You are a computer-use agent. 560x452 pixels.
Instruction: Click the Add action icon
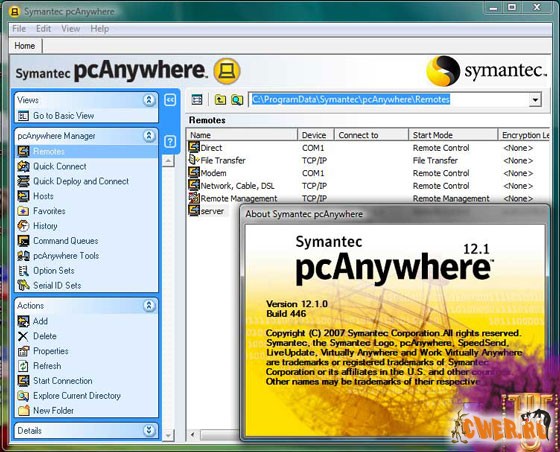coord(23,321)
